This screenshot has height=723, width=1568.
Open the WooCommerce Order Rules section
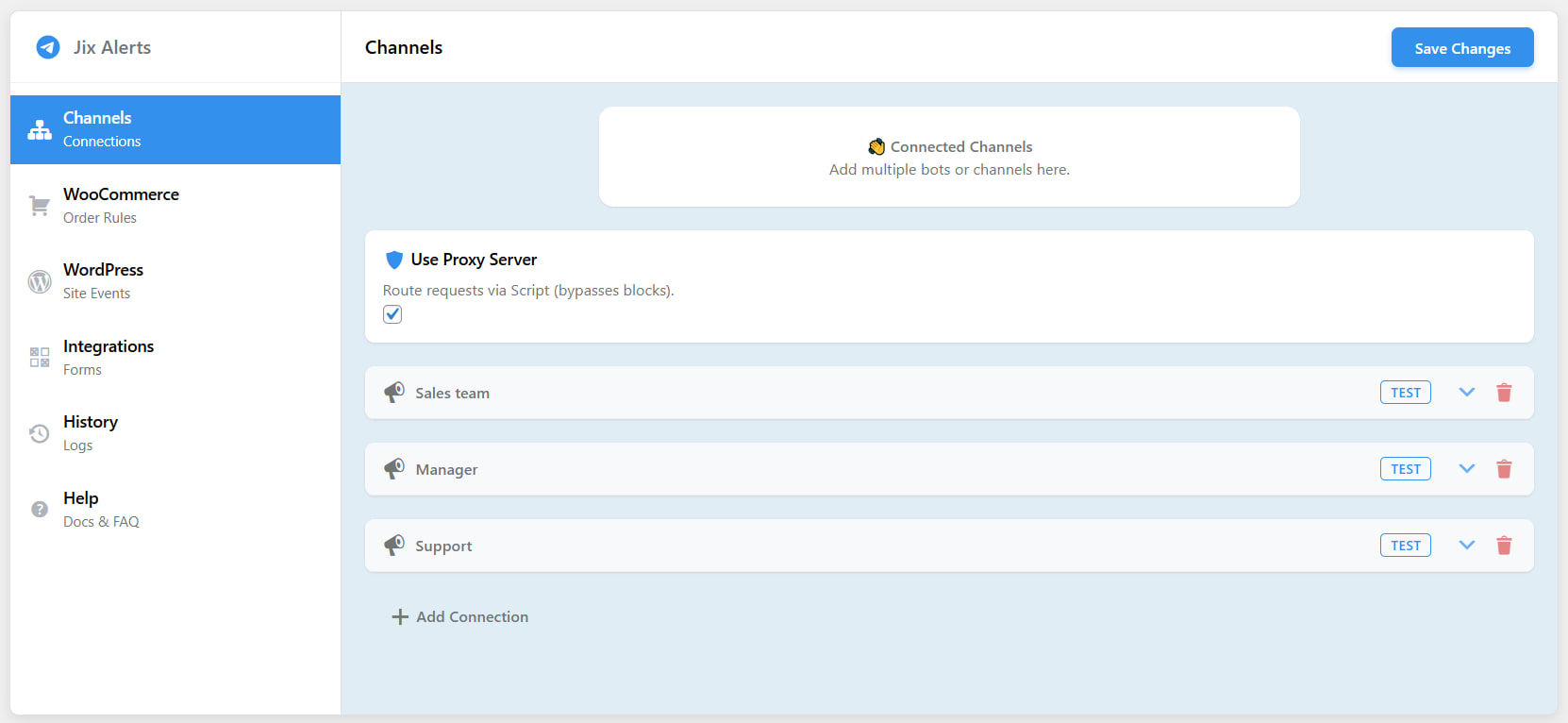tap(175, 206)
